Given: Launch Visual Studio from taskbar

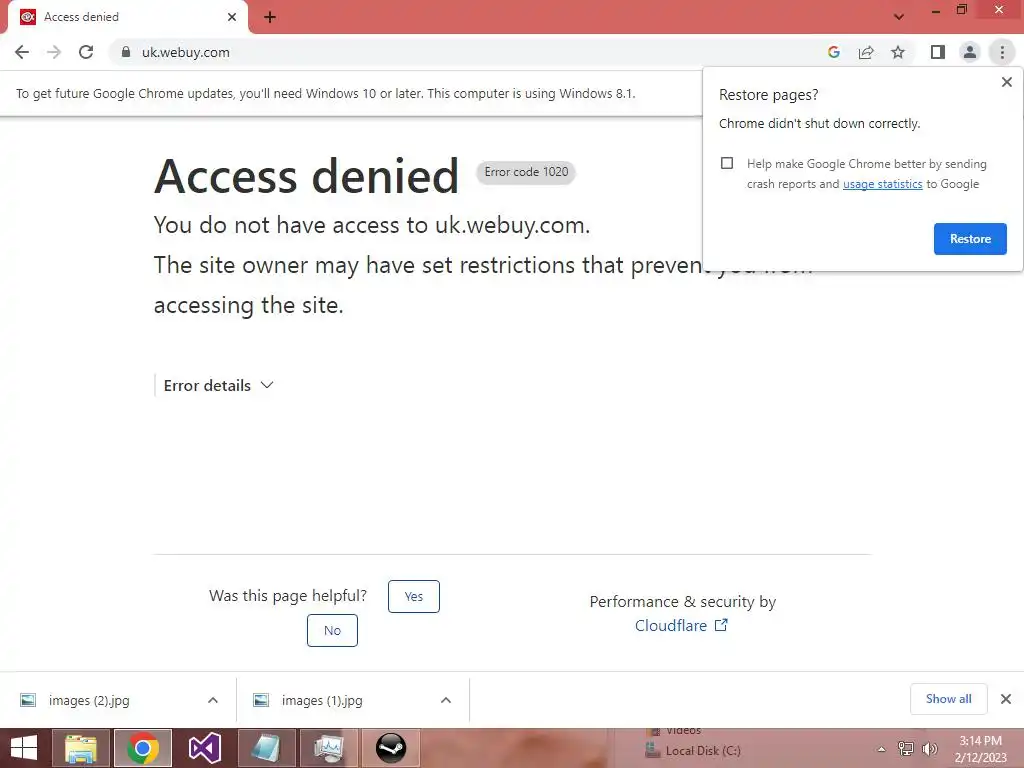Looking at the screenshot, I should (204, 748).
